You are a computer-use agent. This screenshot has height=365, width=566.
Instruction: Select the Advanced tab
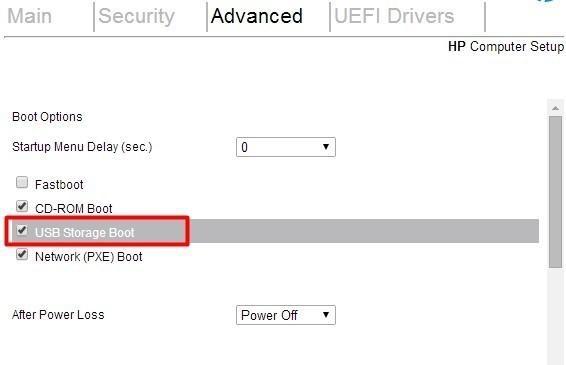click(x=257, y=16)
